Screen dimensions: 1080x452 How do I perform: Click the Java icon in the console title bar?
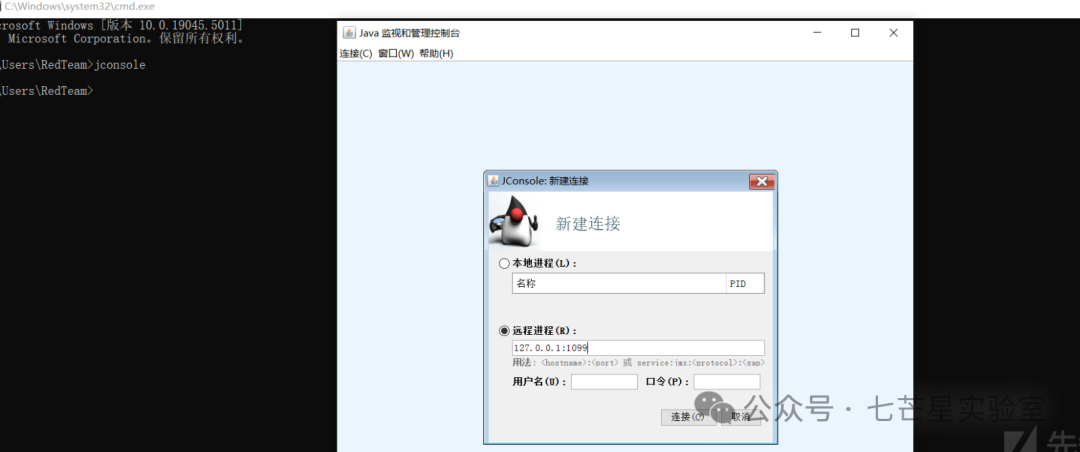click(349, 32)
